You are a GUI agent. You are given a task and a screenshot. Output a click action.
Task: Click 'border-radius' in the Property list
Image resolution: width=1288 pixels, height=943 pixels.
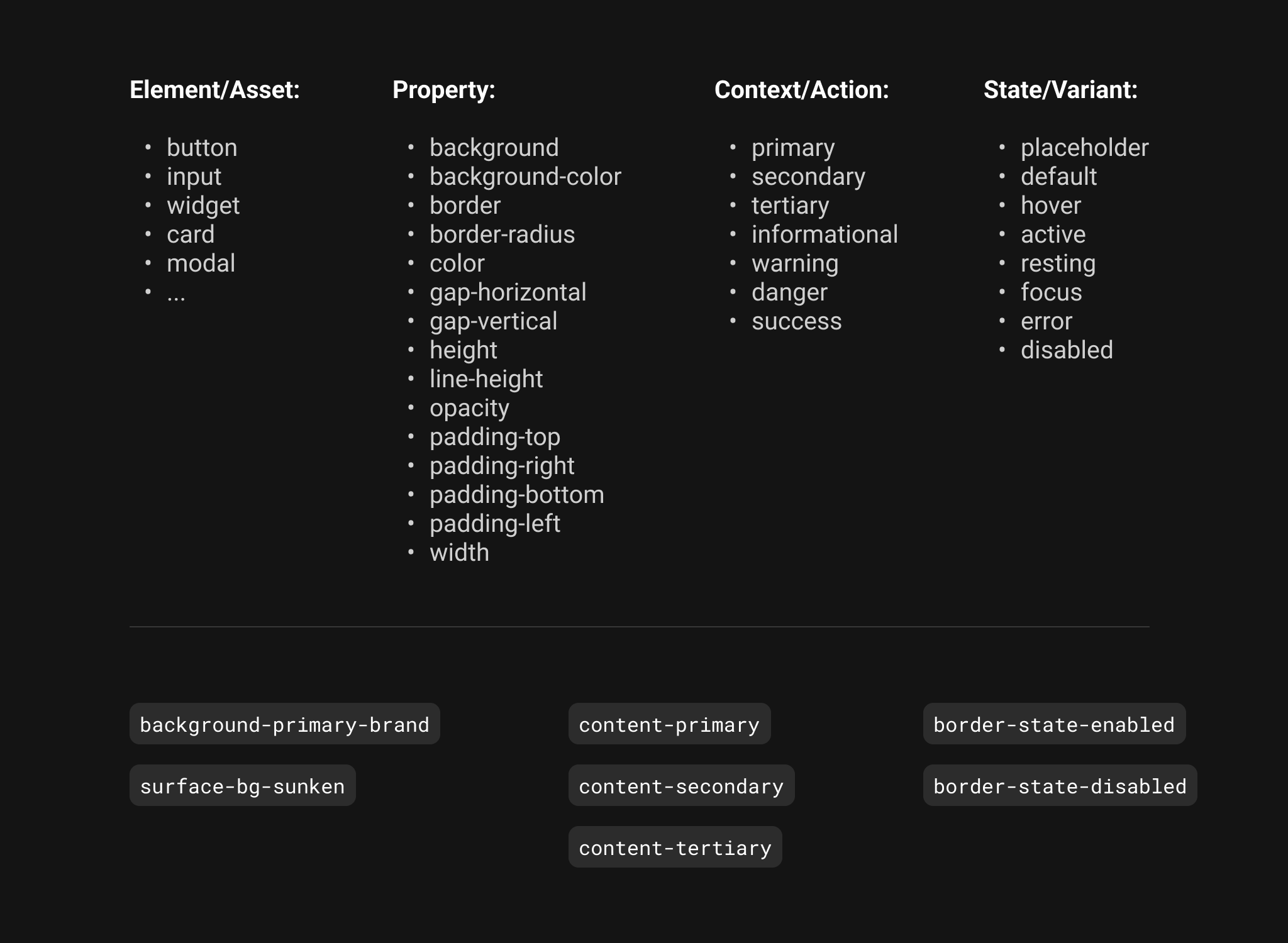point(502,234)
